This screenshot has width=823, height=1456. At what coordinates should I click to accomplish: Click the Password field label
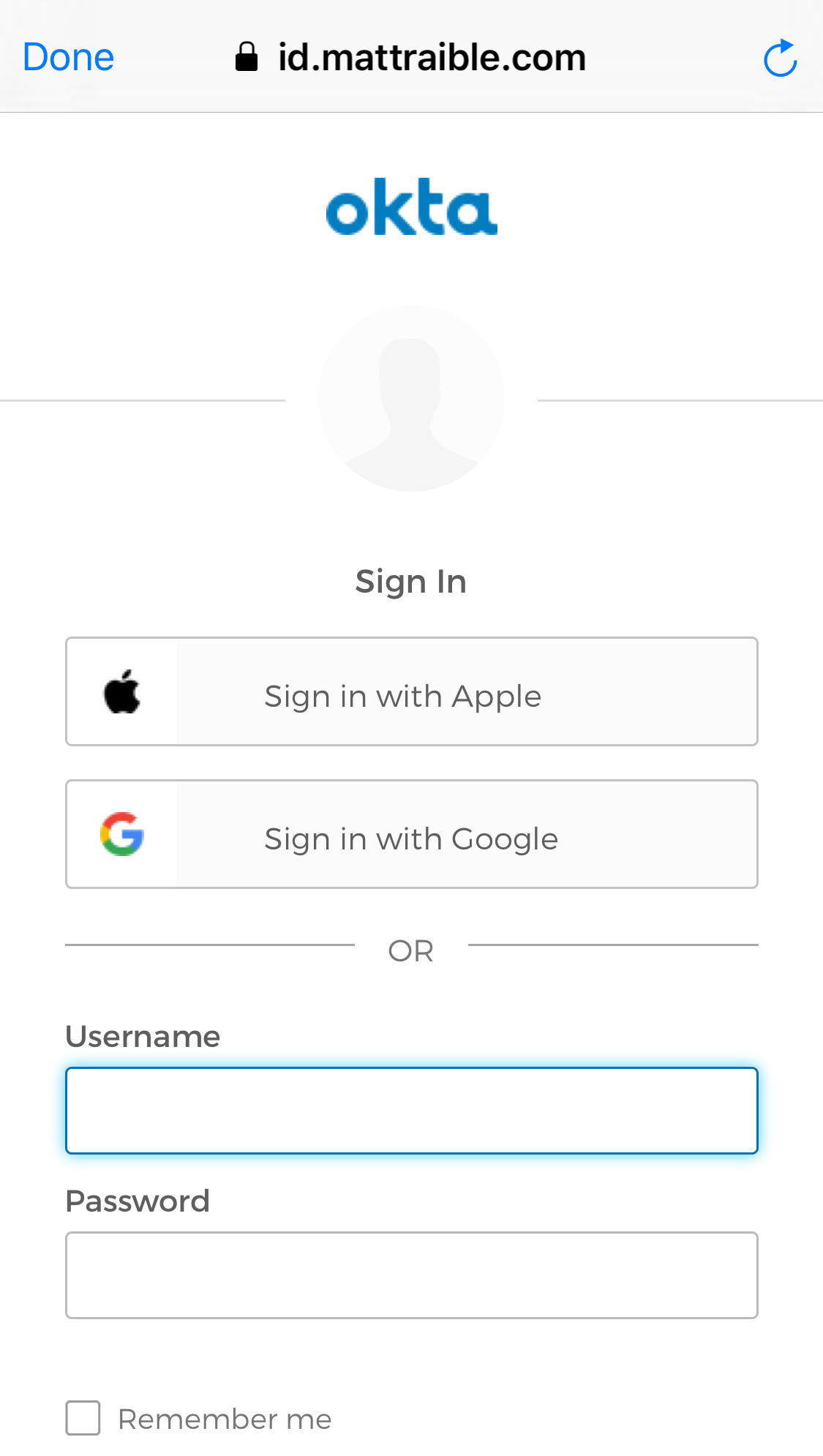coord(138,1201)
